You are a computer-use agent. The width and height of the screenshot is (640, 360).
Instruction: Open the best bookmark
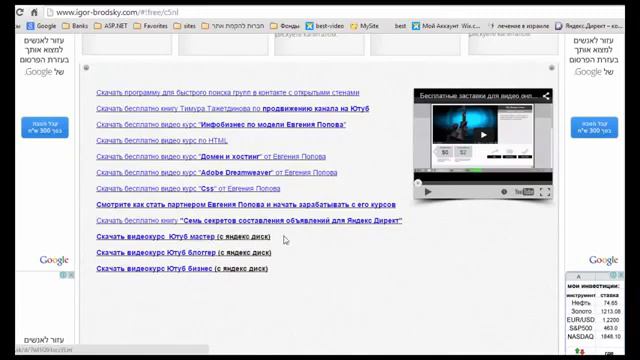tap(400, 26)
